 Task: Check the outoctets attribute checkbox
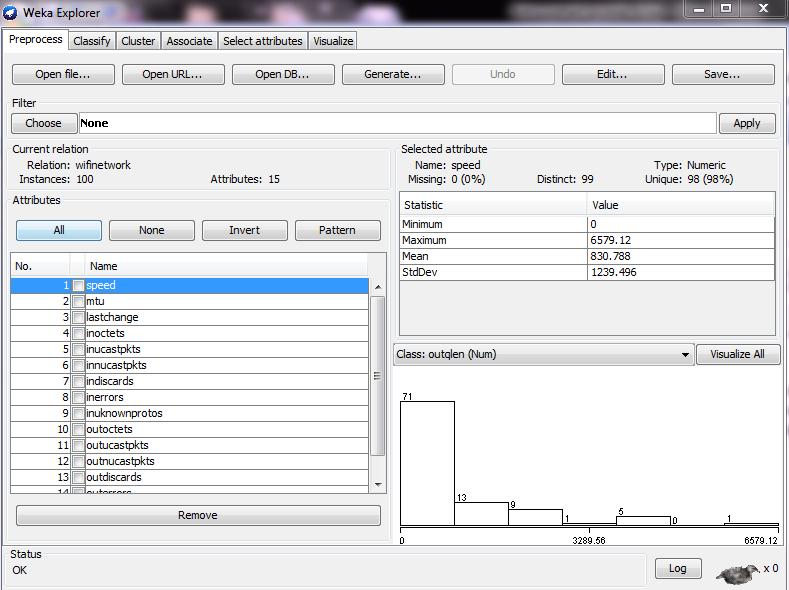(78, 430)
